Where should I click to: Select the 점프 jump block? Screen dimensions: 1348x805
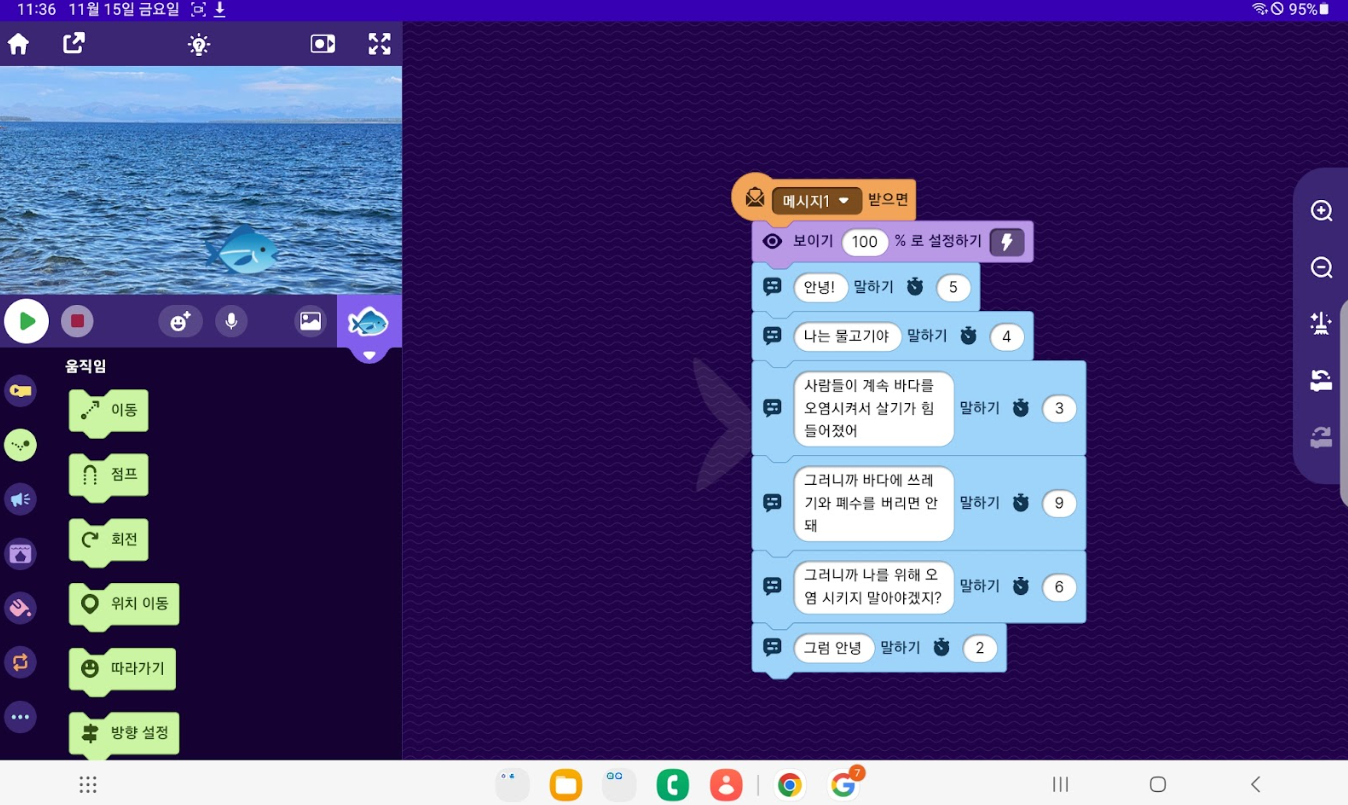(x=108, y=476)
